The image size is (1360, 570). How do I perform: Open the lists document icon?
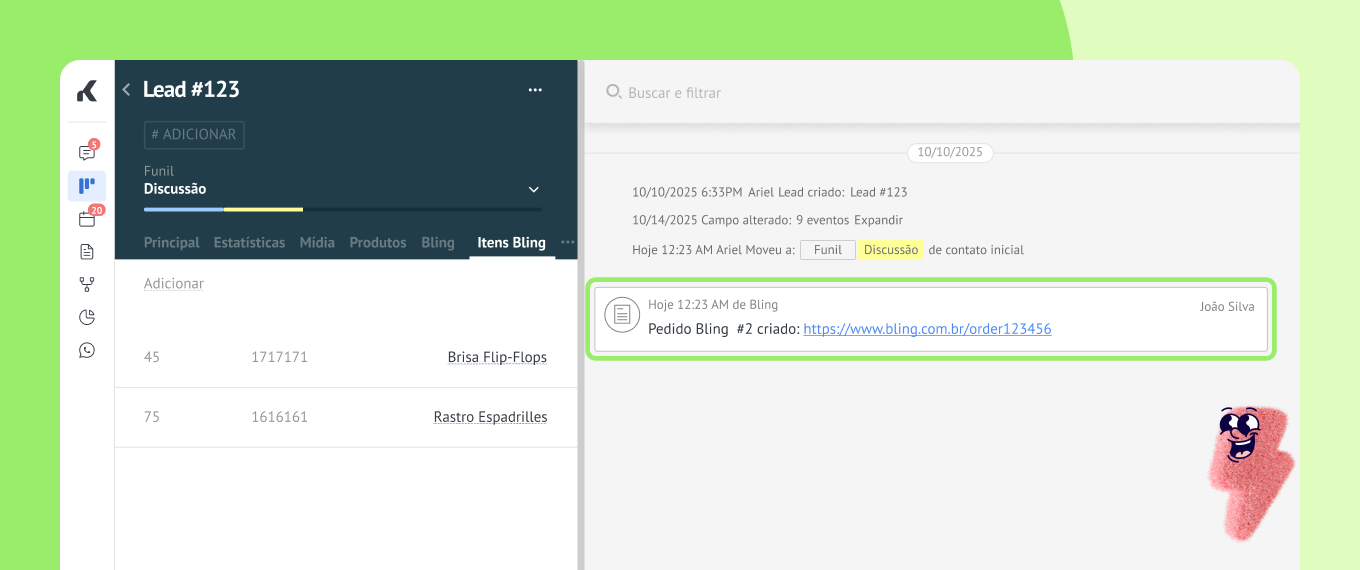(87, 252)
